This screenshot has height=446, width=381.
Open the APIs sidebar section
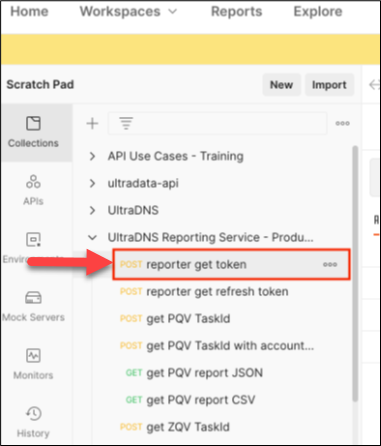(33, 190)
